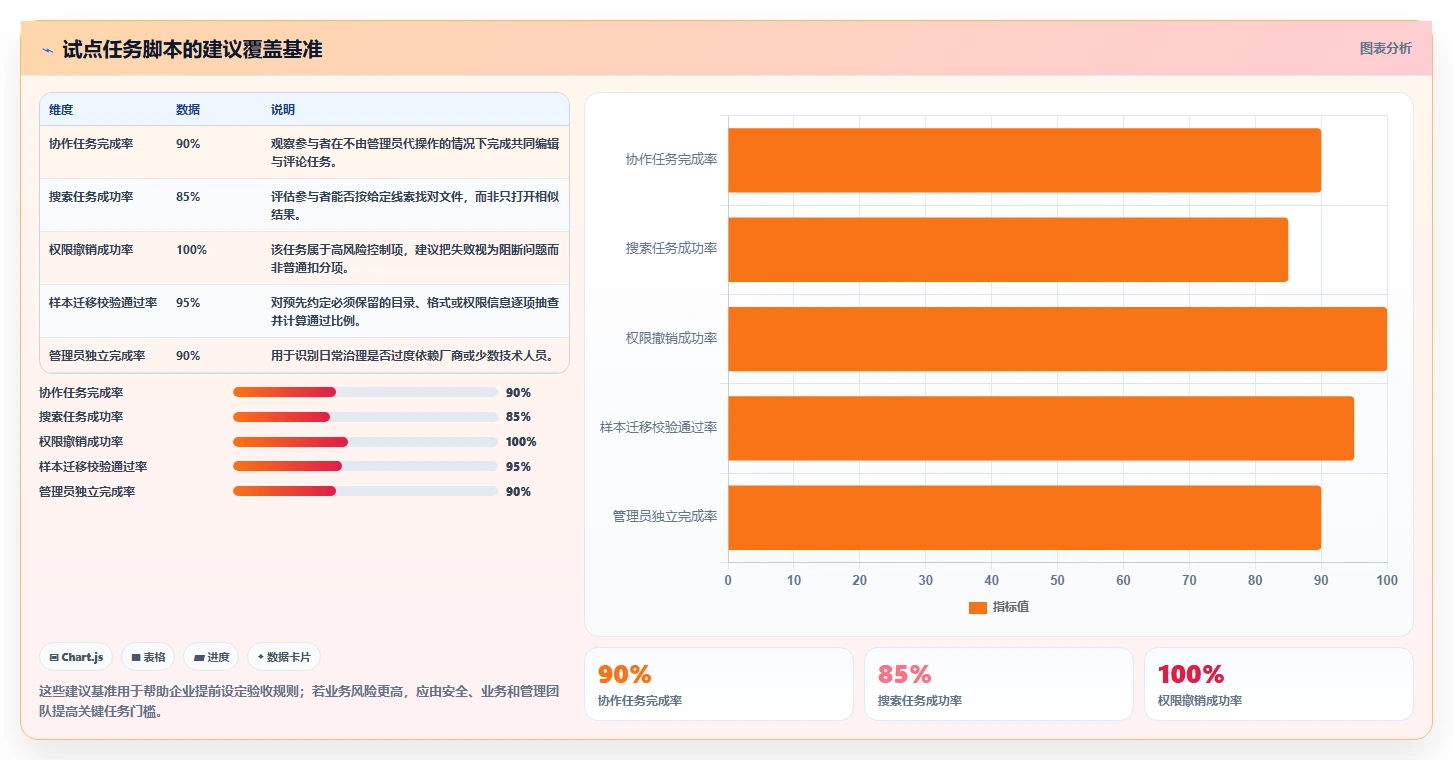
Task: Click the x-axis tick label 50
Action: point(1057,580)
